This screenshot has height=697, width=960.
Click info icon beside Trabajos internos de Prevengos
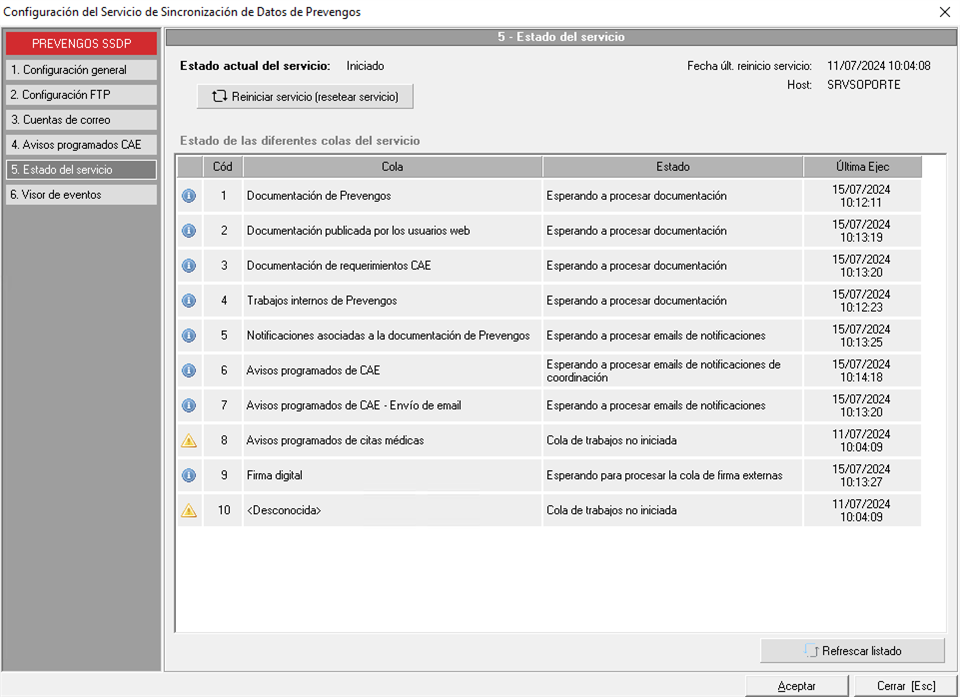point(189,301)
